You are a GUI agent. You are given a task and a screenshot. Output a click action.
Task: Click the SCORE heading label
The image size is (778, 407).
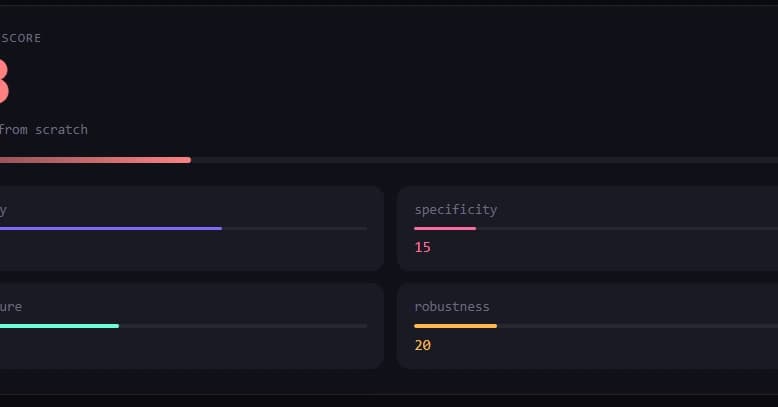[x=21, y=38]
